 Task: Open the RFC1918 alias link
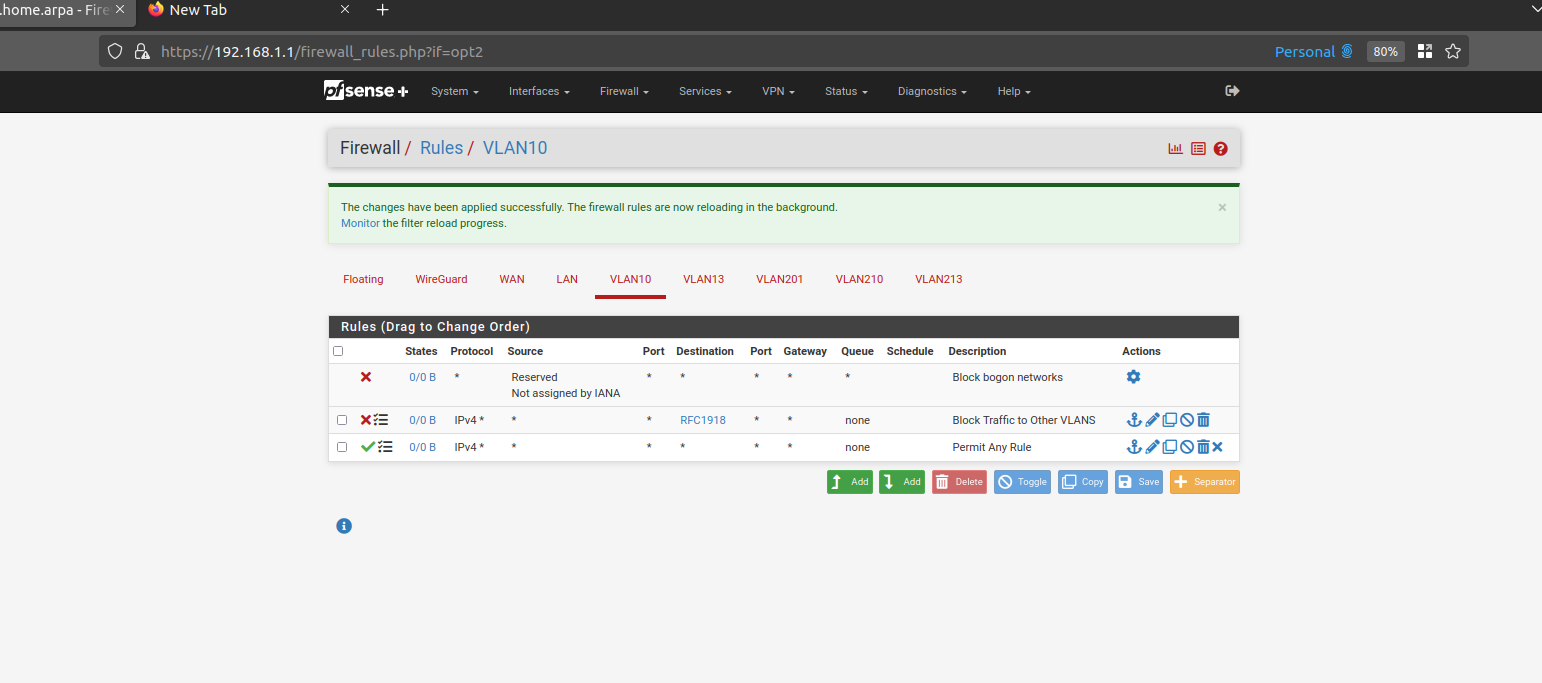[x=703, y=420]
